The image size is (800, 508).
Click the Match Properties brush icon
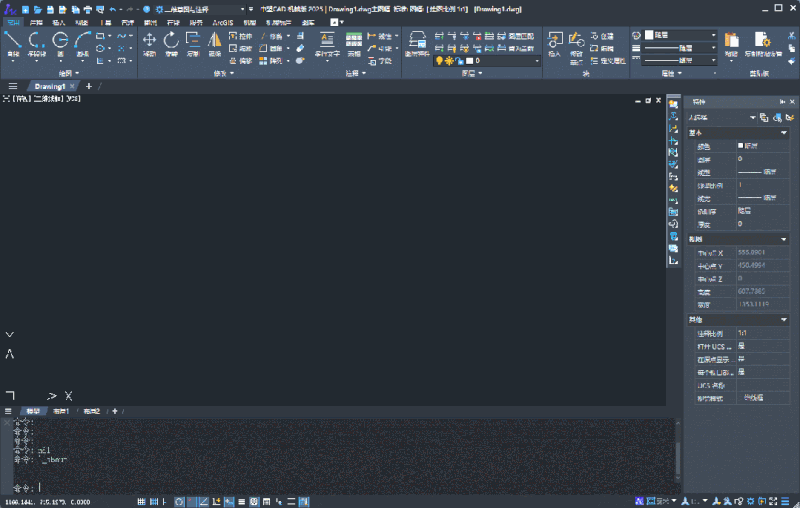pyautogui.click(x=791, y=61)
